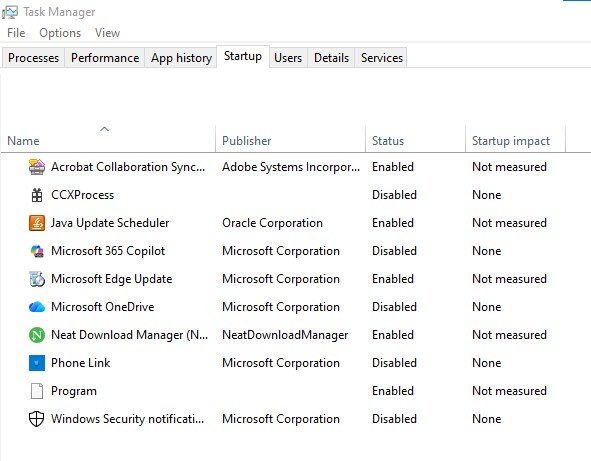591x461 pixels.
Task: Select the Microsoft Edge Update icon
Action: (37, 279)
